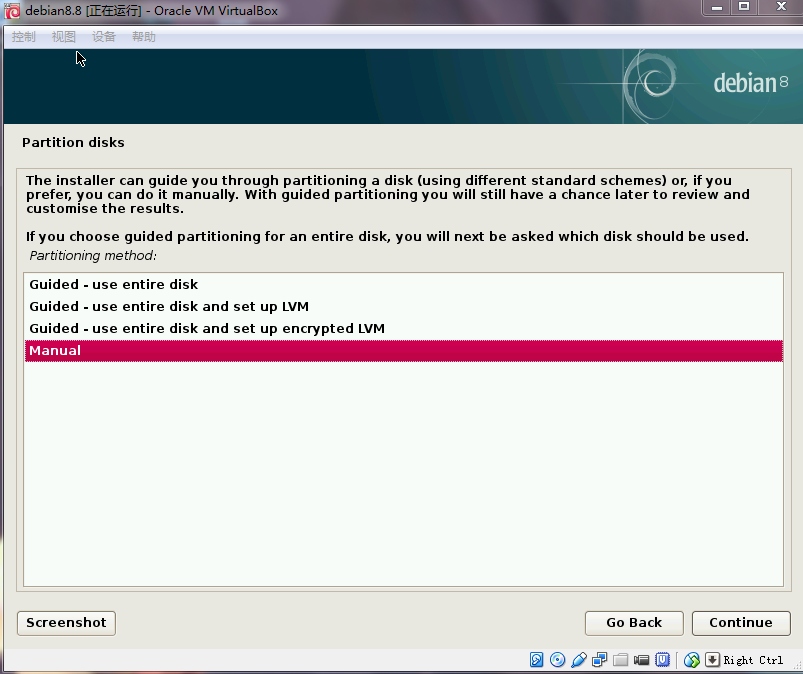Choose 'Guided - use entire disk and set up encrypted LVM'
This screenshot has width=803, height=674.
pyautogui.click(x=206, y=329)
